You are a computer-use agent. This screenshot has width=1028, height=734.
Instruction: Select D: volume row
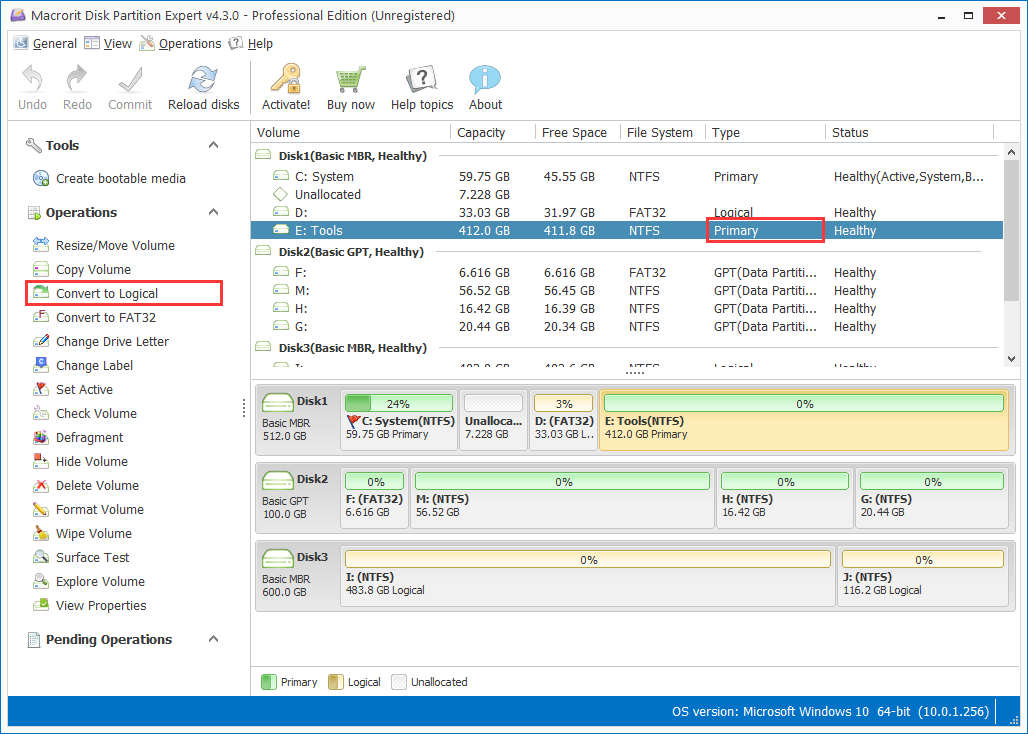tap(627, 212)
